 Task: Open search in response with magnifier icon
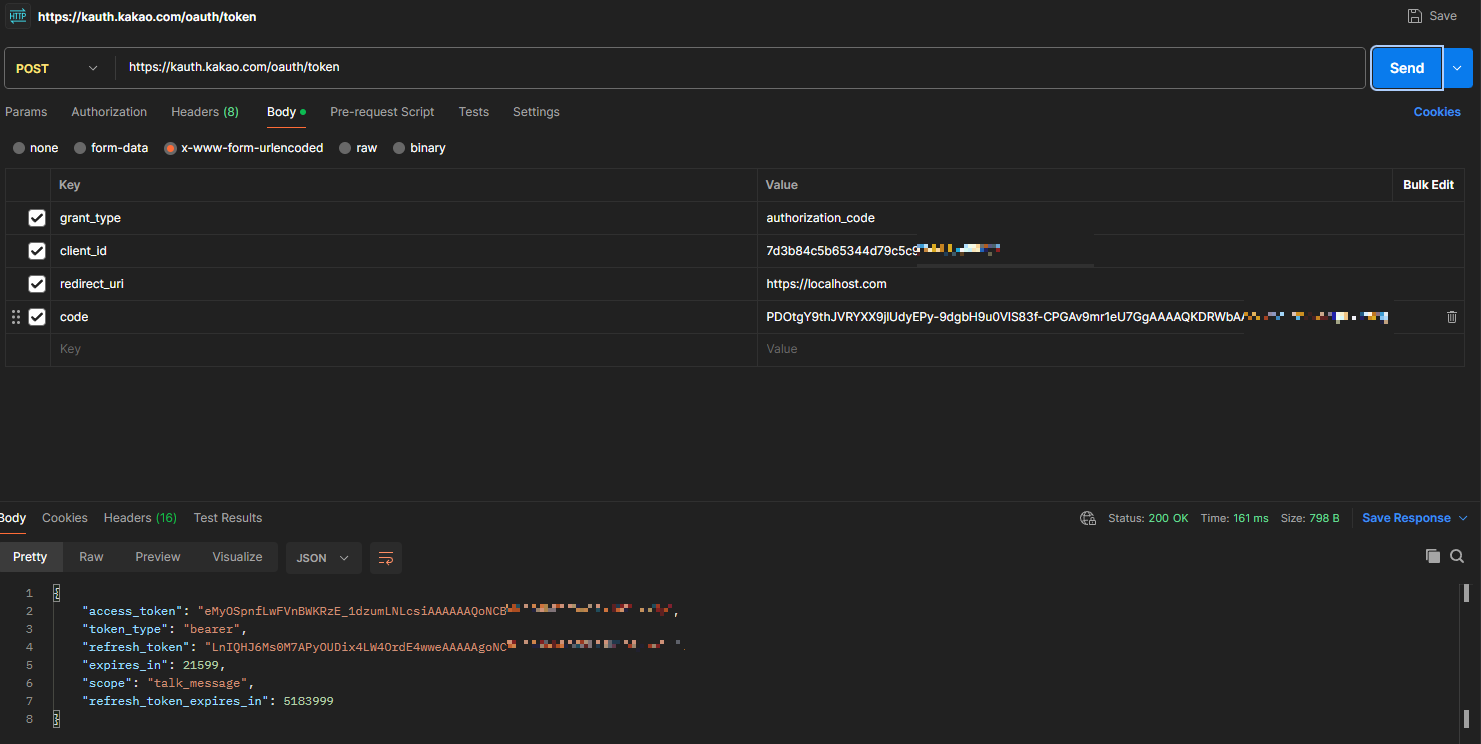click(1457, 556)
